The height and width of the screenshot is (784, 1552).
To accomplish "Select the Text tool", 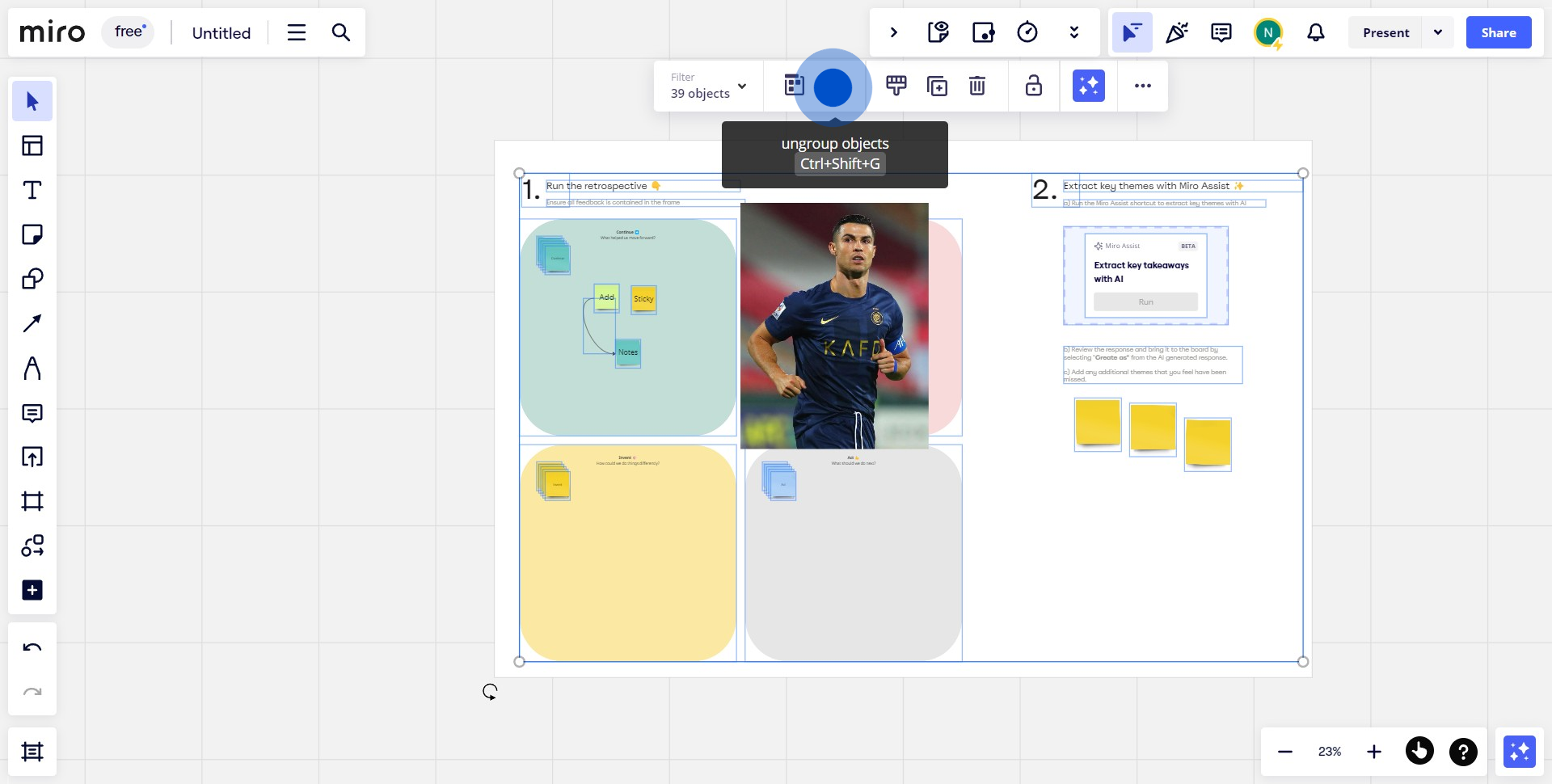I will pos(32,191).
